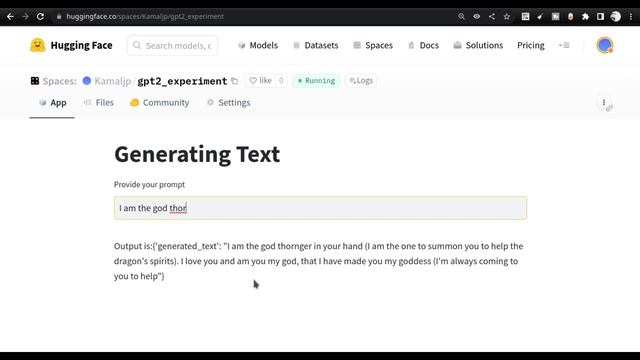This screenshot has height=360, width=640.
Task: Open the Logs button
Action: tap(361, 81)
